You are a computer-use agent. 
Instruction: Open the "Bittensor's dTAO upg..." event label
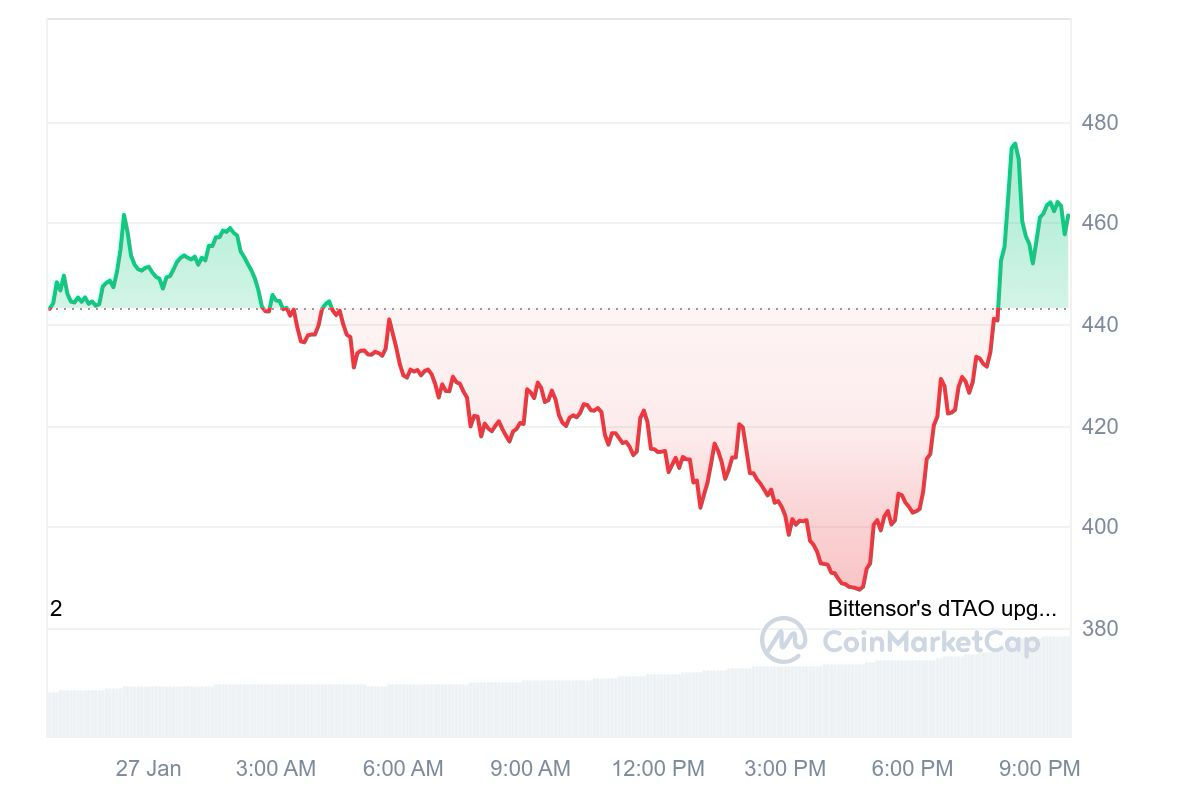[x=941, y=608]
